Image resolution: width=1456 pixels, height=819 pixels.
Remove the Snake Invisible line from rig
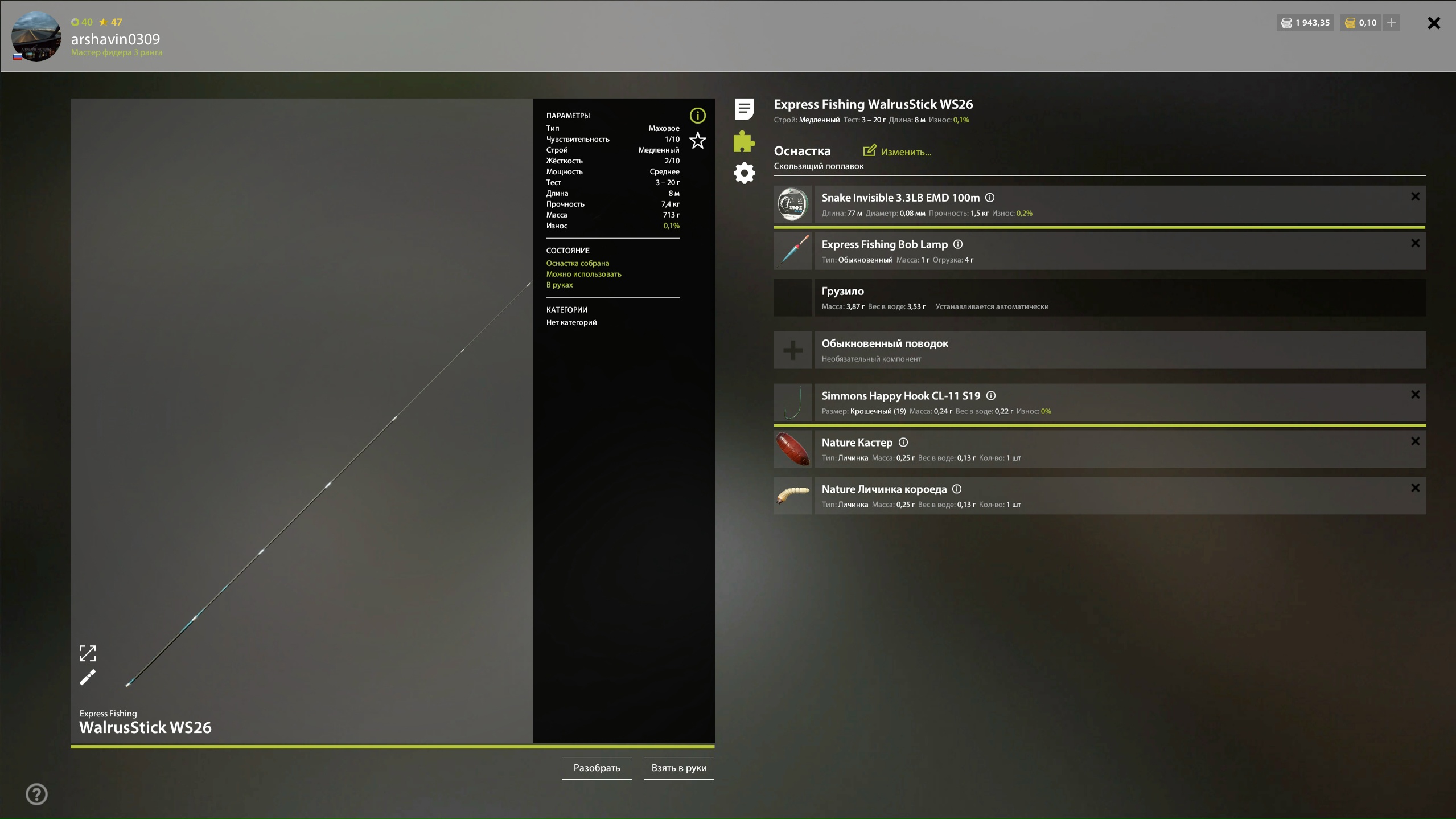[x=1415, y=196]
